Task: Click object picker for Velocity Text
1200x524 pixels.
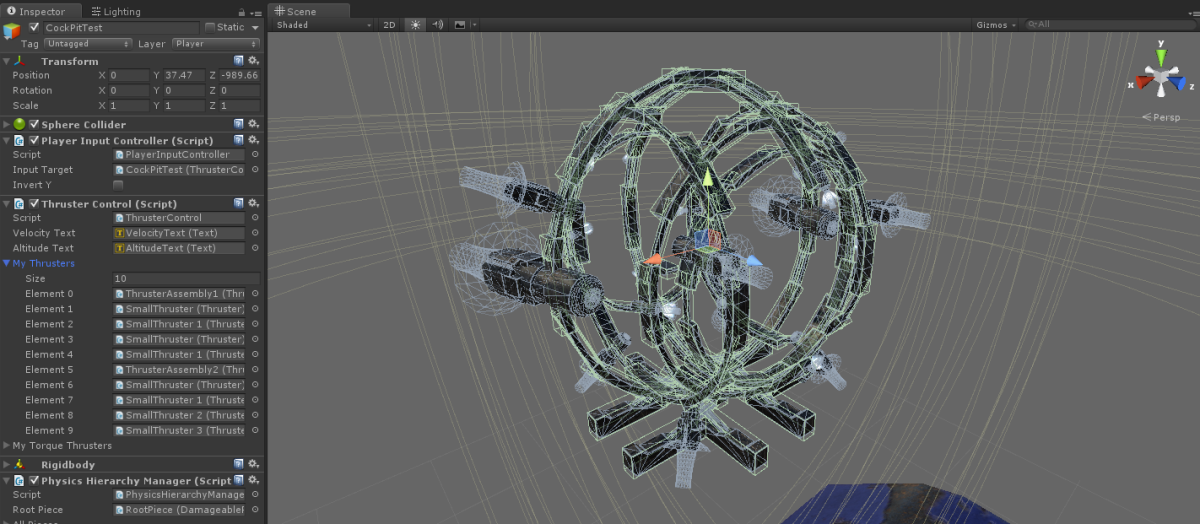Action: click(255, 233)
